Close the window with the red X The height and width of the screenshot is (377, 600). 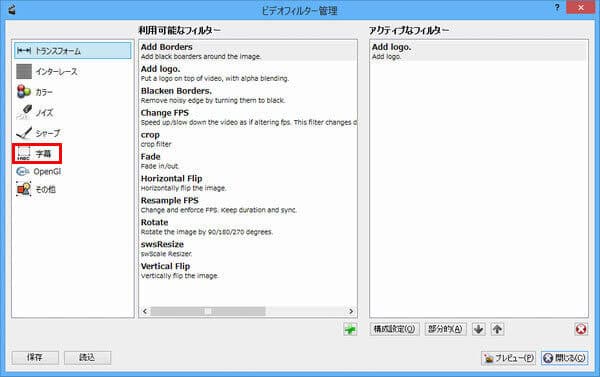click(581, 7)
